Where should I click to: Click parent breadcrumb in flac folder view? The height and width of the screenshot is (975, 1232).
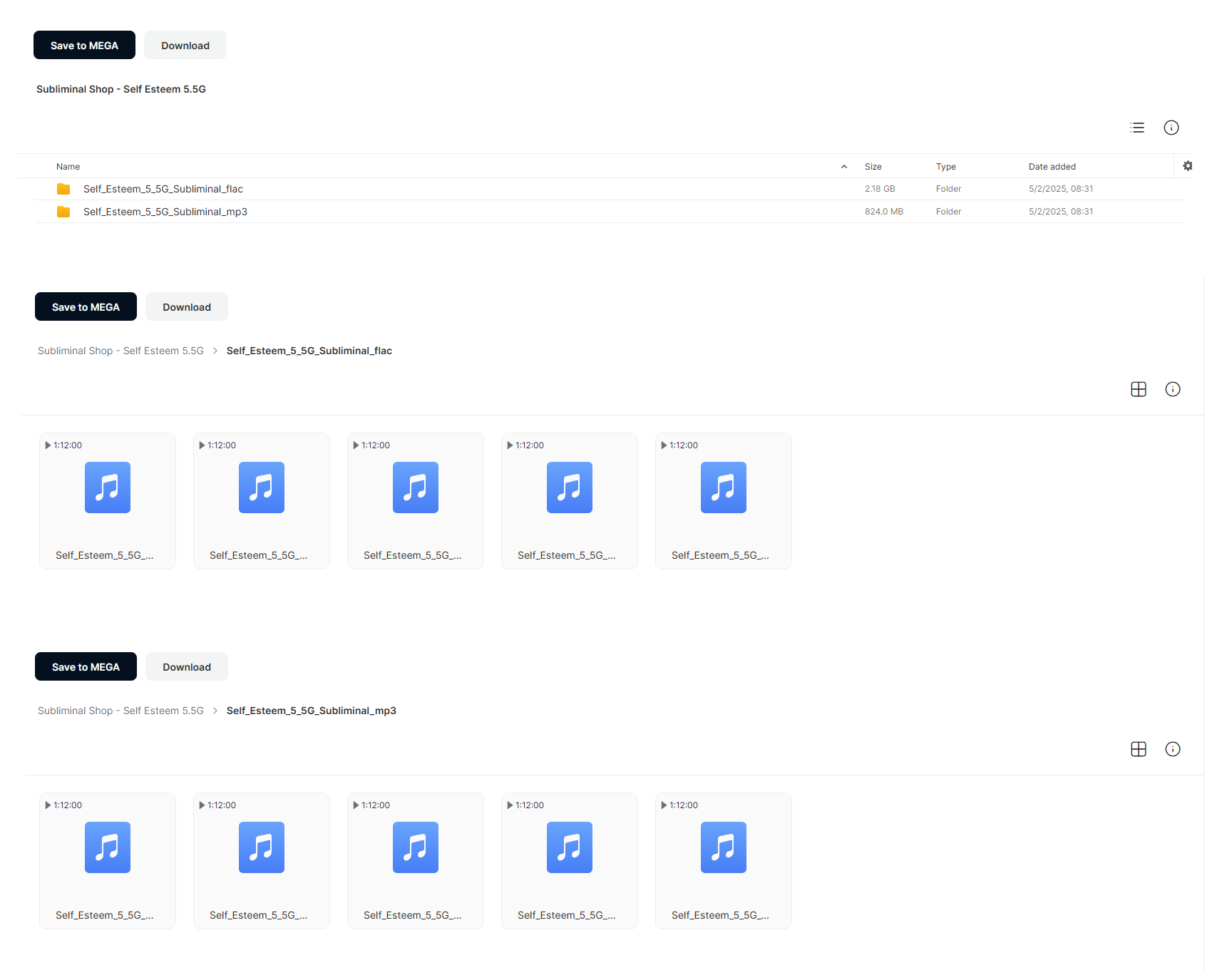click(120, 351)
